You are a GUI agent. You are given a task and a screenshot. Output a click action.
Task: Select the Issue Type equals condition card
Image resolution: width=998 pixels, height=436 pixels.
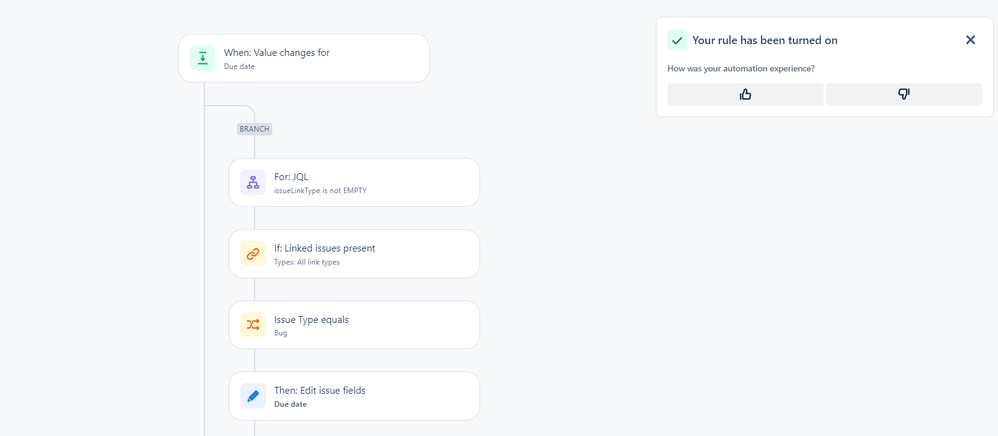pyautogui.click(x=354, y=325)
